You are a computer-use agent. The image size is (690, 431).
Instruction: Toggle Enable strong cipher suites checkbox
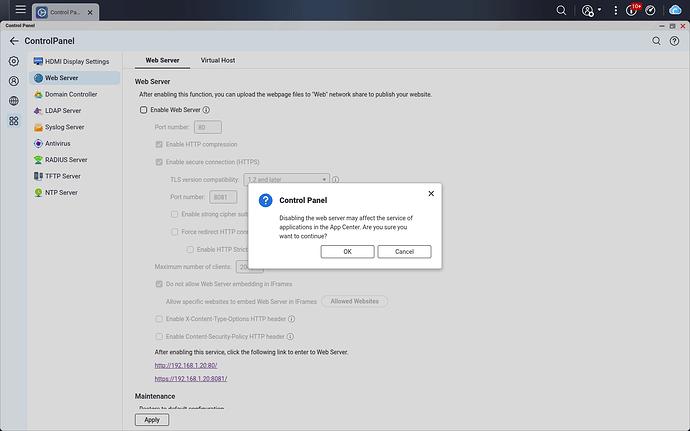point(175,214)
